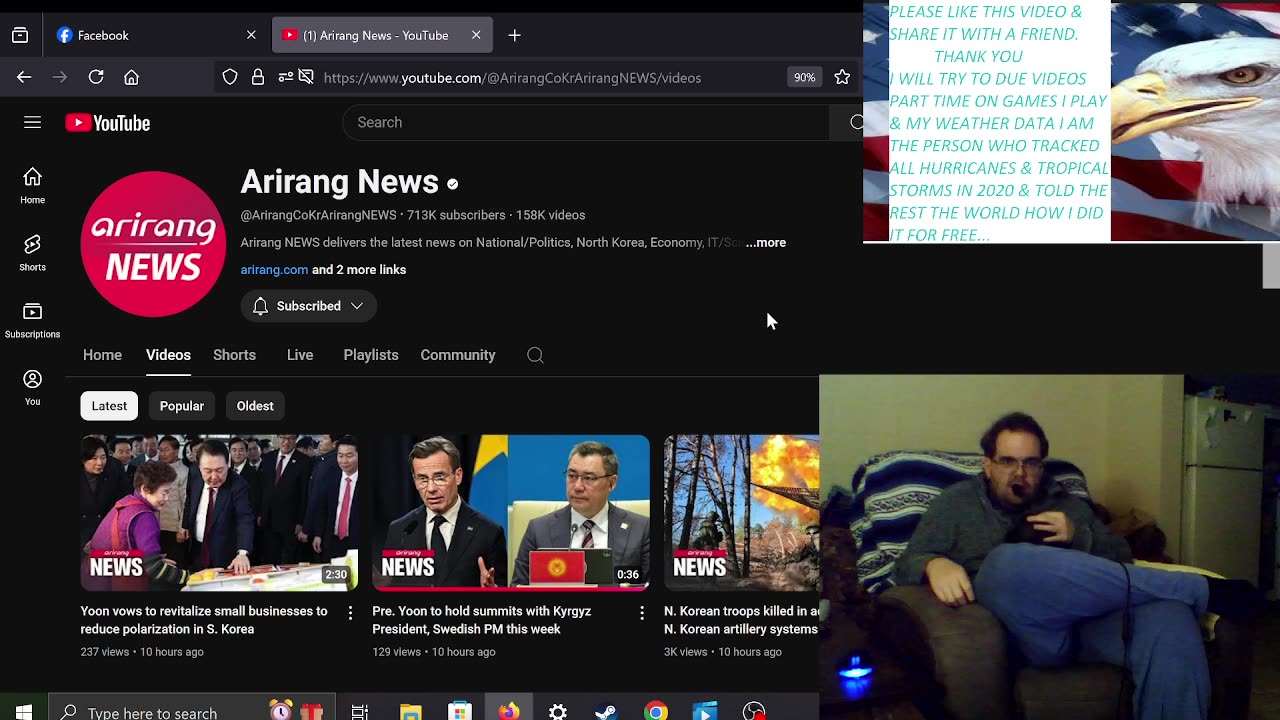This screenshot has width=1280, height=720.
Task: Click 'and 2 more links'
Action: coord(359,270)
